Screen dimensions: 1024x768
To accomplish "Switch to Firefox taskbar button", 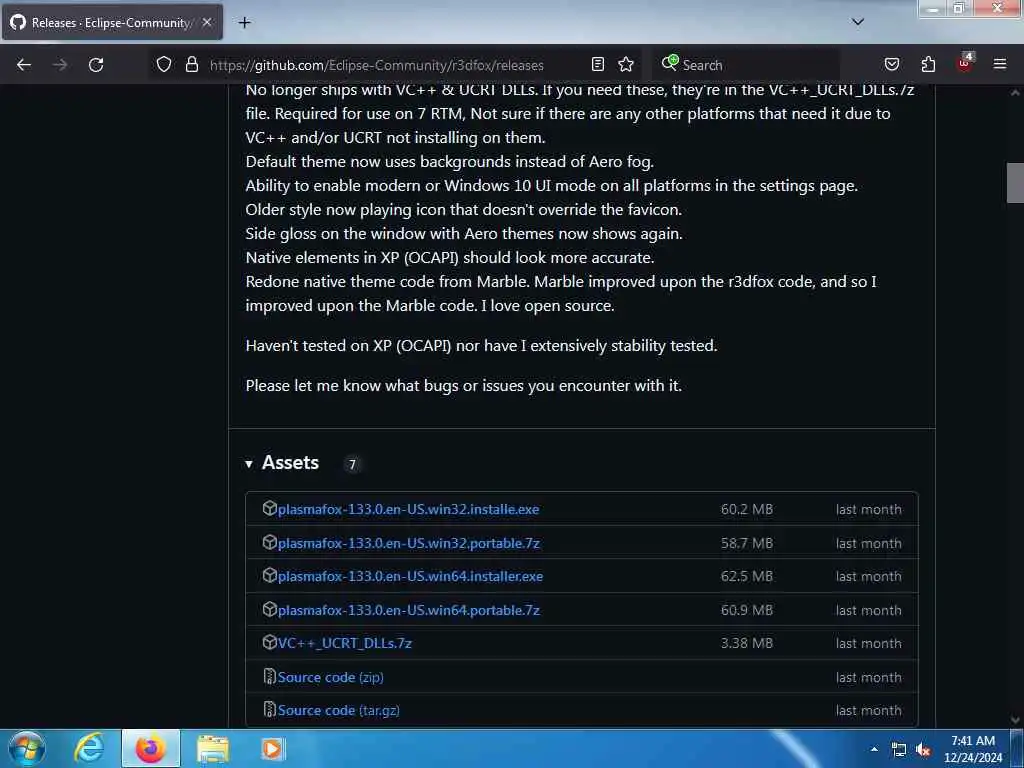I will [x=151, y=748].
